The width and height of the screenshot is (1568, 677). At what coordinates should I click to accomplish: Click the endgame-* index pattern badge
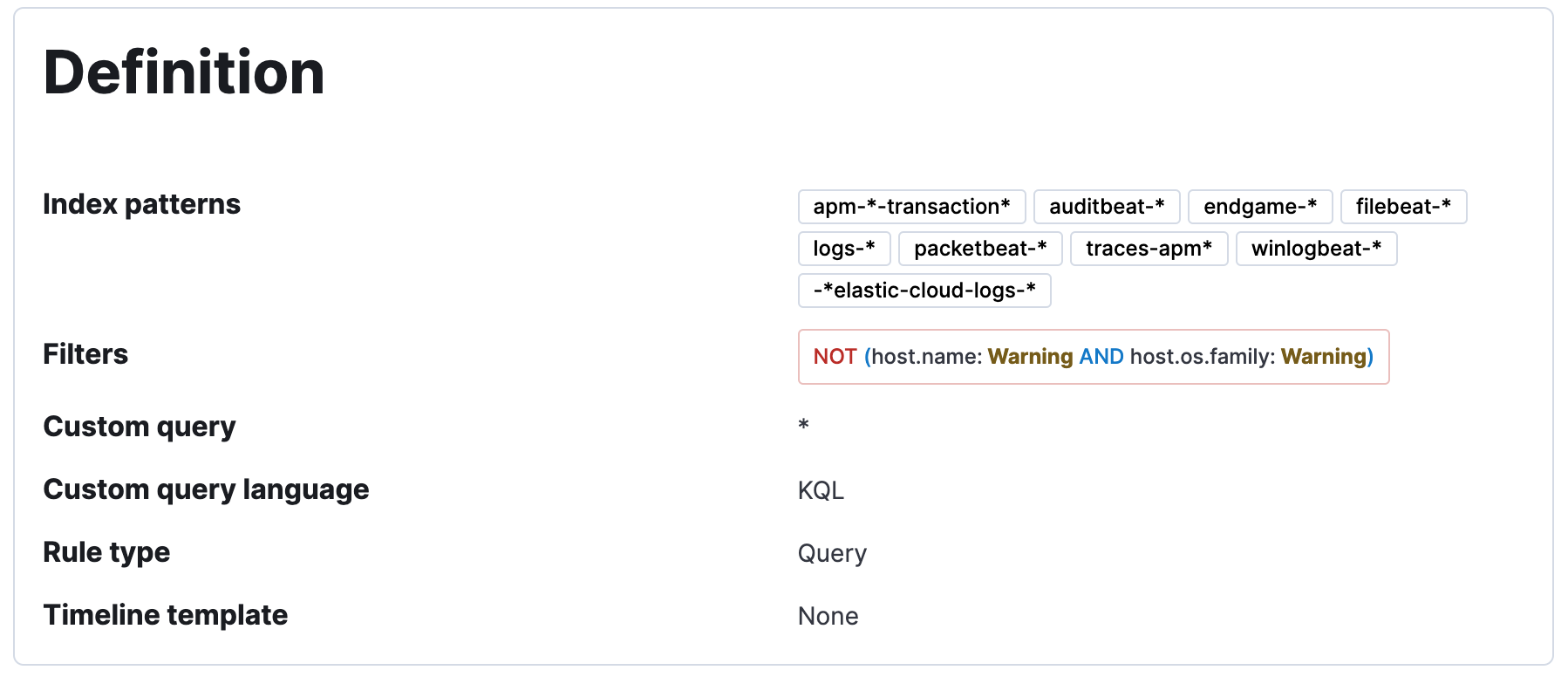point(1260,207)
